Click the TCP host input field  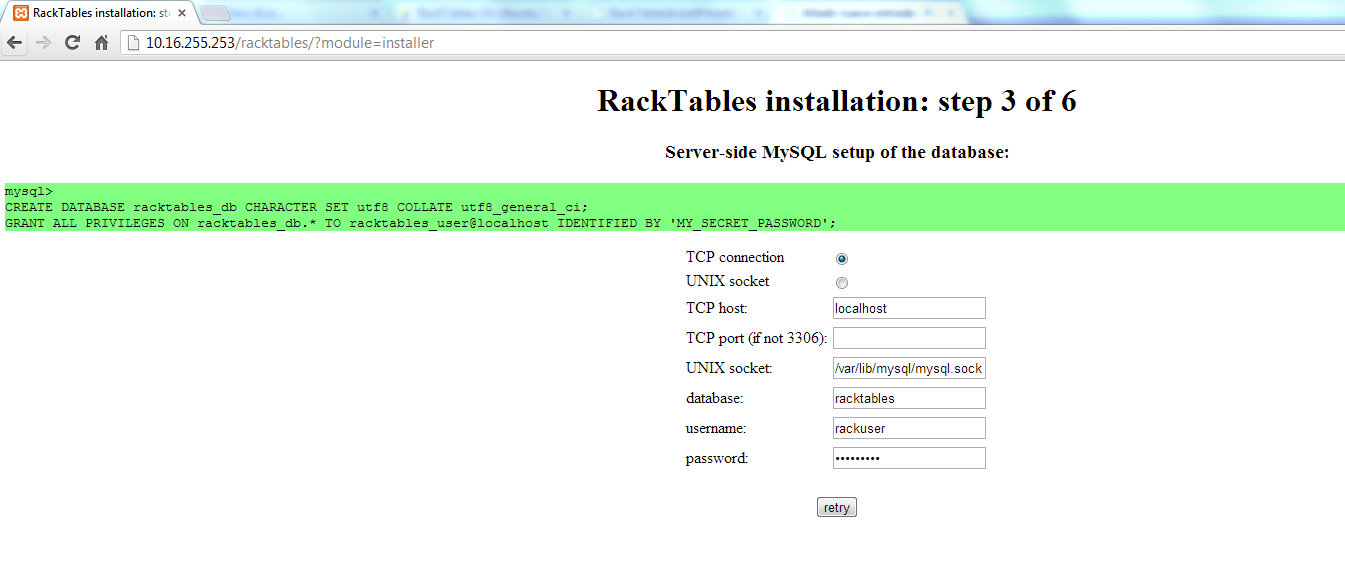pos(908,308)
